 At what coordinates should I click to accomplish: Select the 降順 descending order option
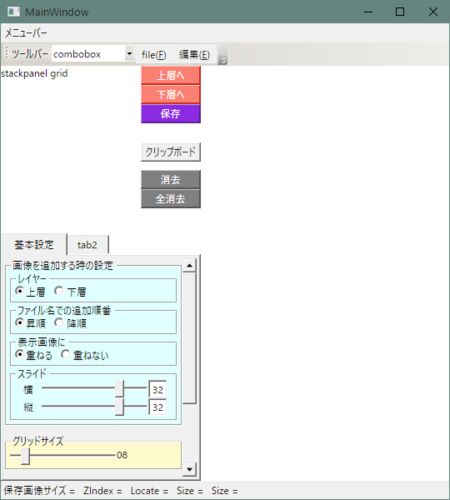tap(59, 322)
